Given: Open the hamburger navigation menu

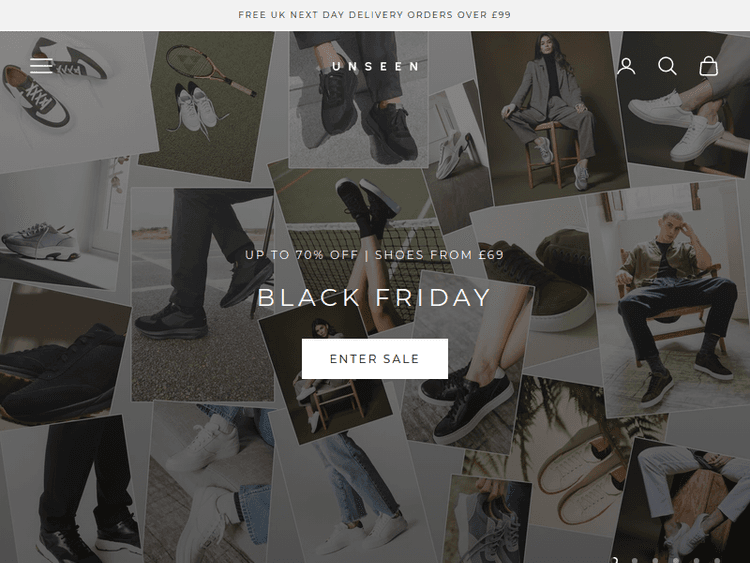Looking at the screenshot, I should click(41, 66).
